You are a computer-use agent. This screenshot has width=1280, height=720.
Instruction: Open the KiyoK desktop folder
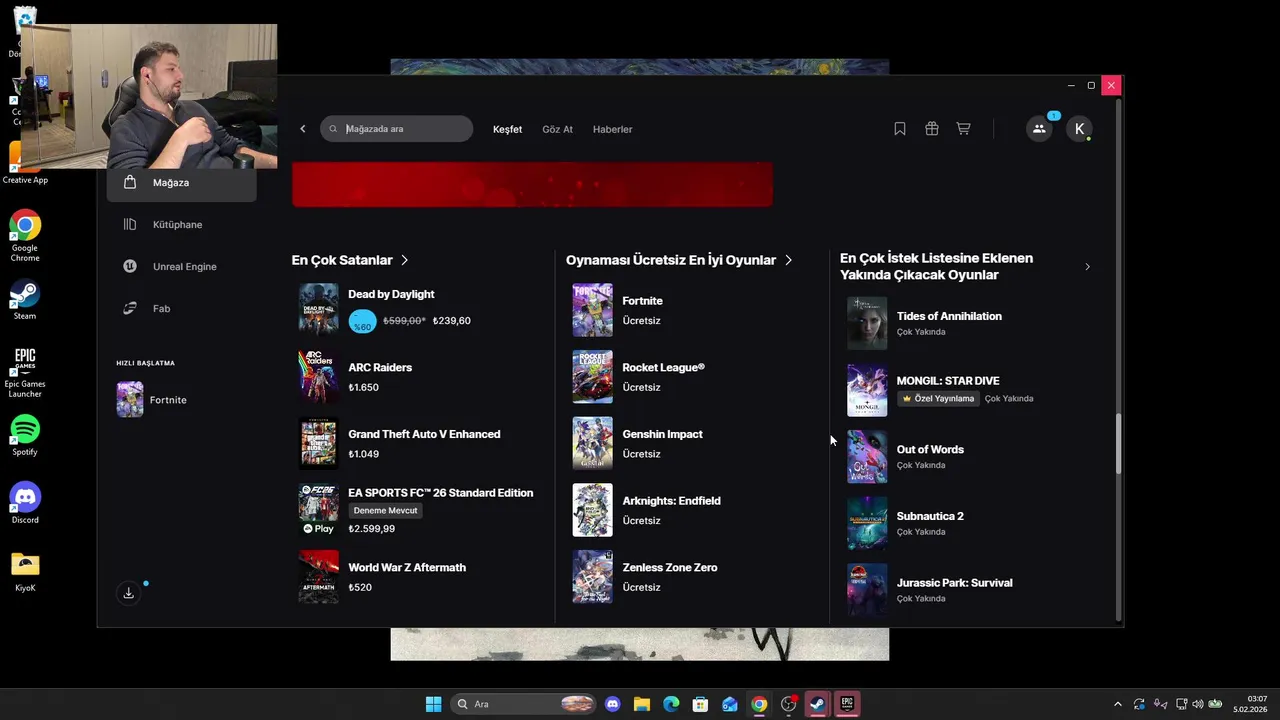[25, 571]
